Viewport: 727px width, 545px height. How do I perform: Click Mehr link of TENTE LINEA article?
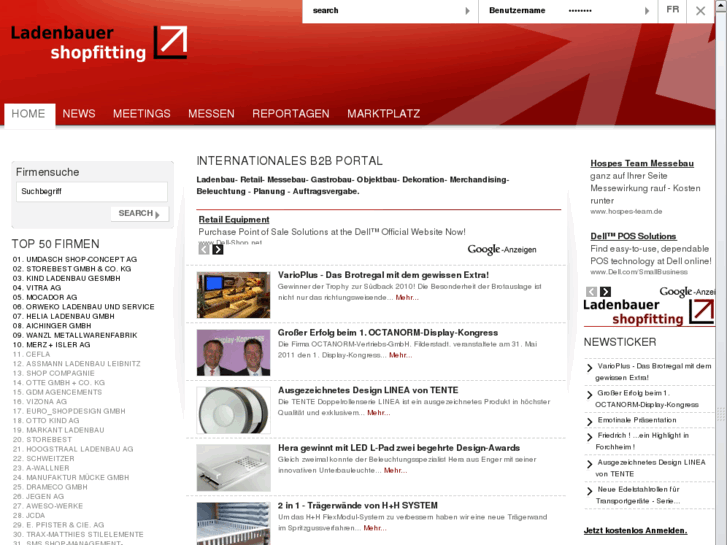(x=378, y=413)
